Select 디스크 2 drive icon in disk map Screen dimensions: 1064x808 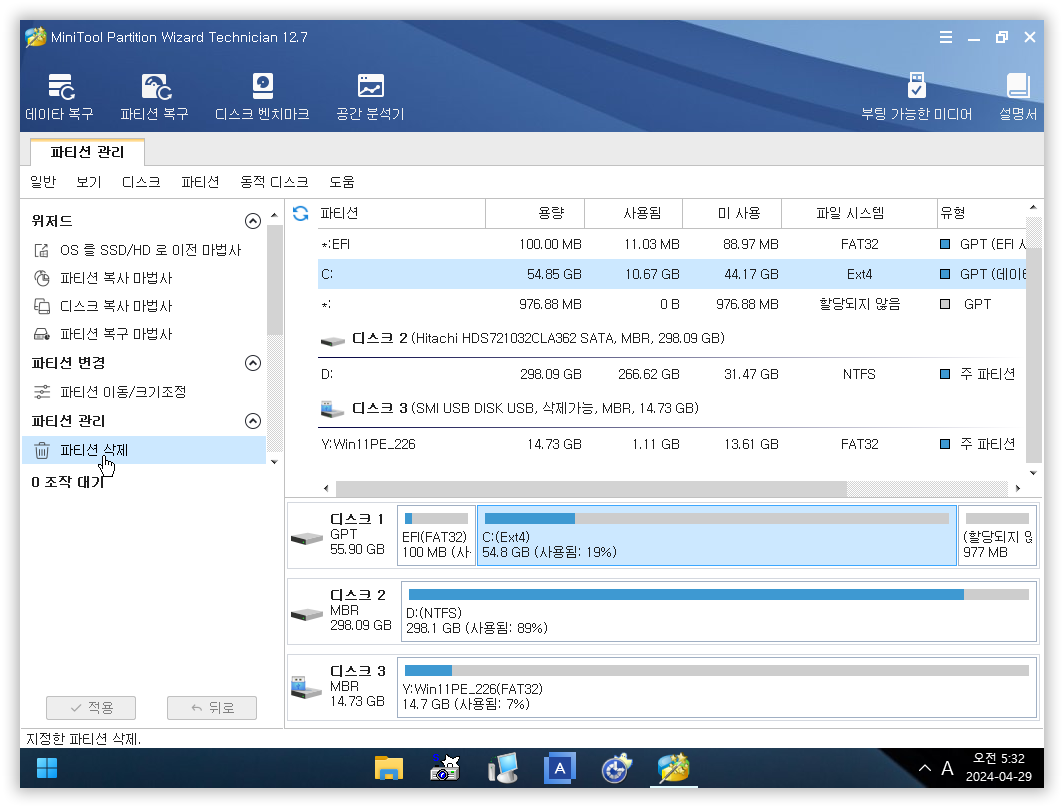coord(306,615)
